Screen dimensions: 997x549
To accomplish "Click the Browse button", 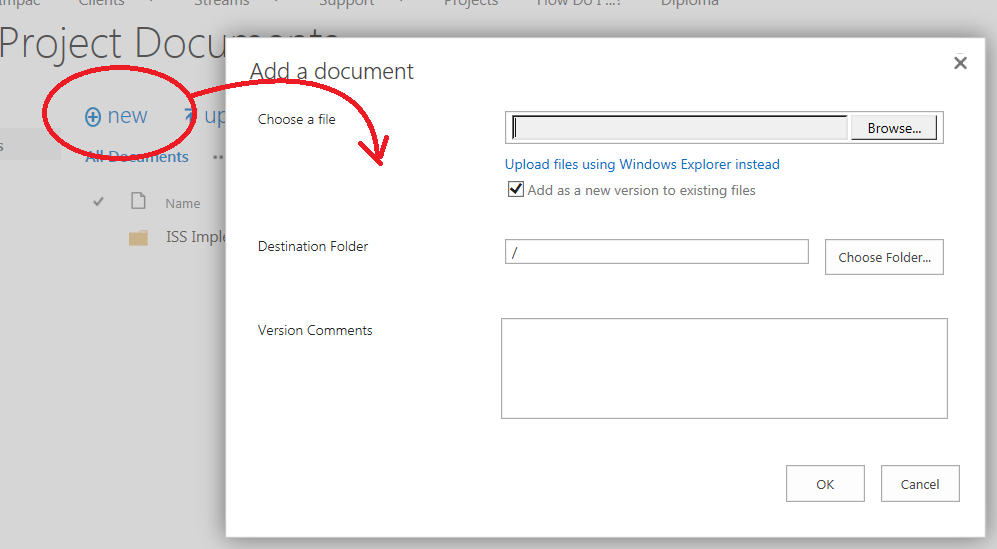I will tap(894, 128).
